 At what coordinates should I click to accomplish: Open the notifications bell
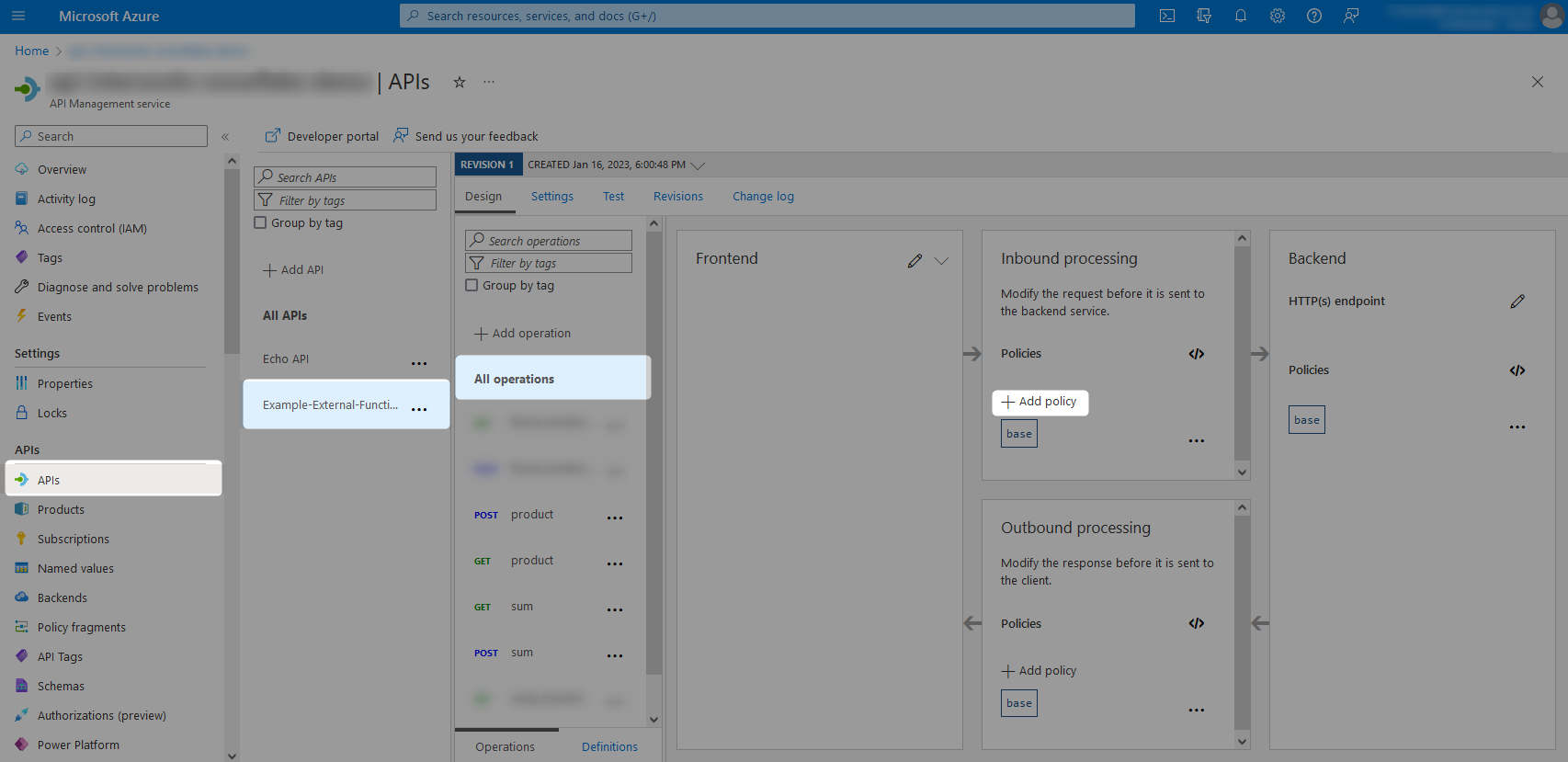(x=1241, y=16)
